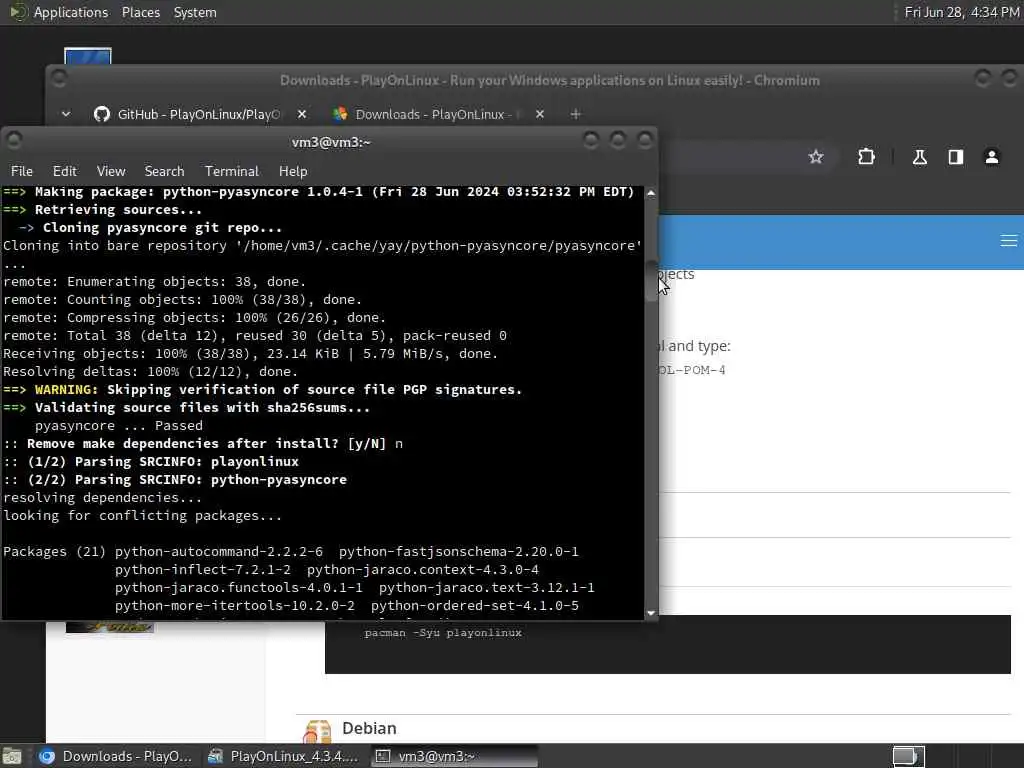Switch to Downloads - PlayOnLinux tab

439,114
